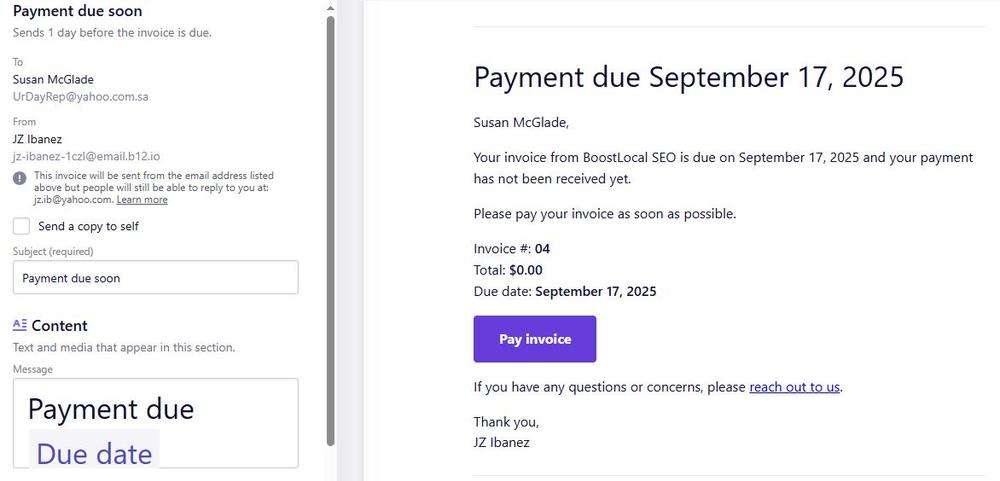
Task: Click the 'Payment due' text in Message editor
Action: tap(110, 409)
